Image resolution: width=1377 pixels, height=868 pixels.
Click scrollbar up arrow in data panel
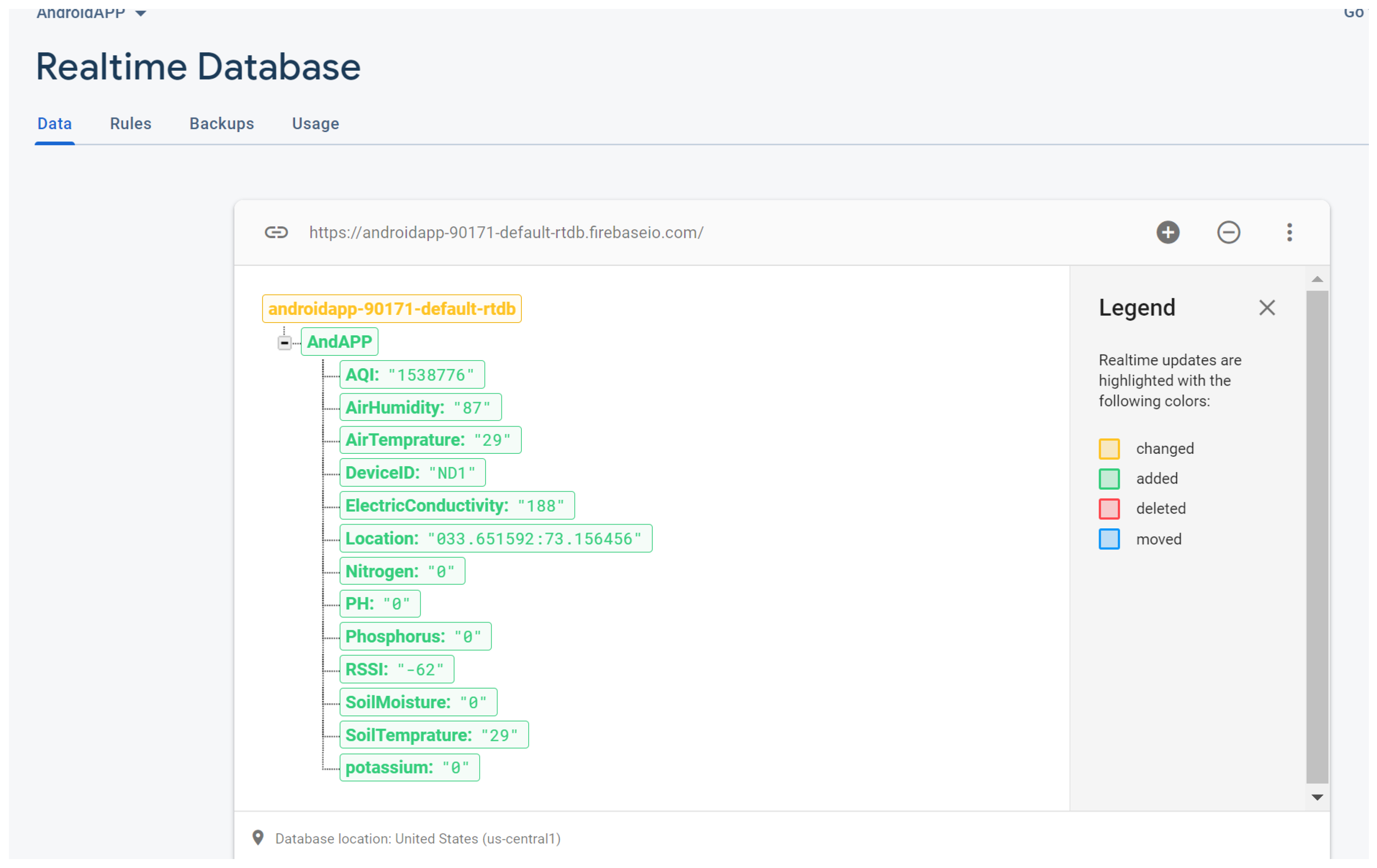click(1317, 280)
